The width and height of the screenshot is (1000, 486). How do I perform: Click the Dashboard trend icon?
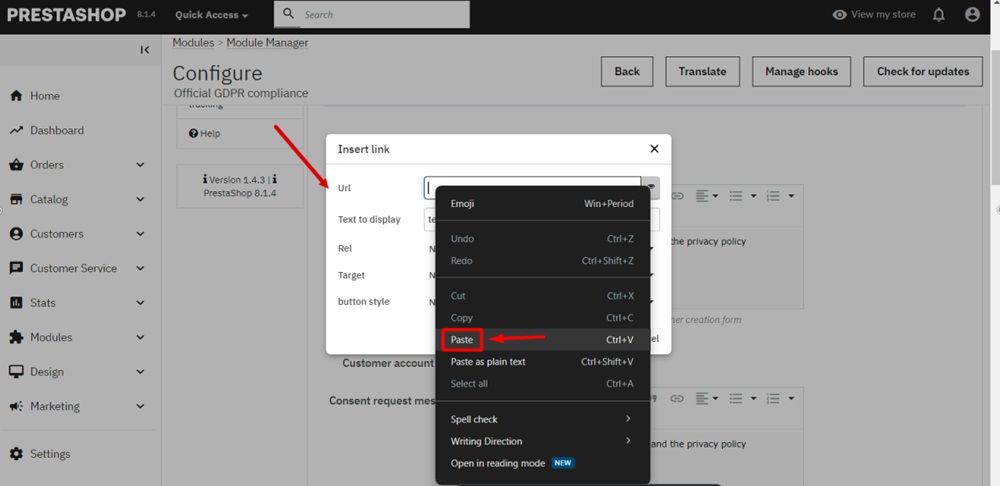17,130
